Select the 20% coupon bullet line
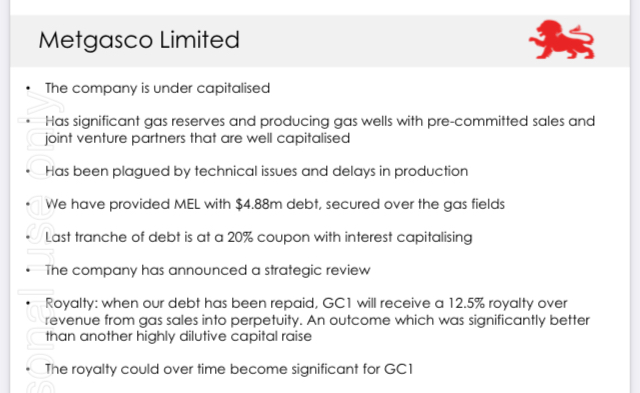This screenshot has height=393, width=640. [258, 237]
